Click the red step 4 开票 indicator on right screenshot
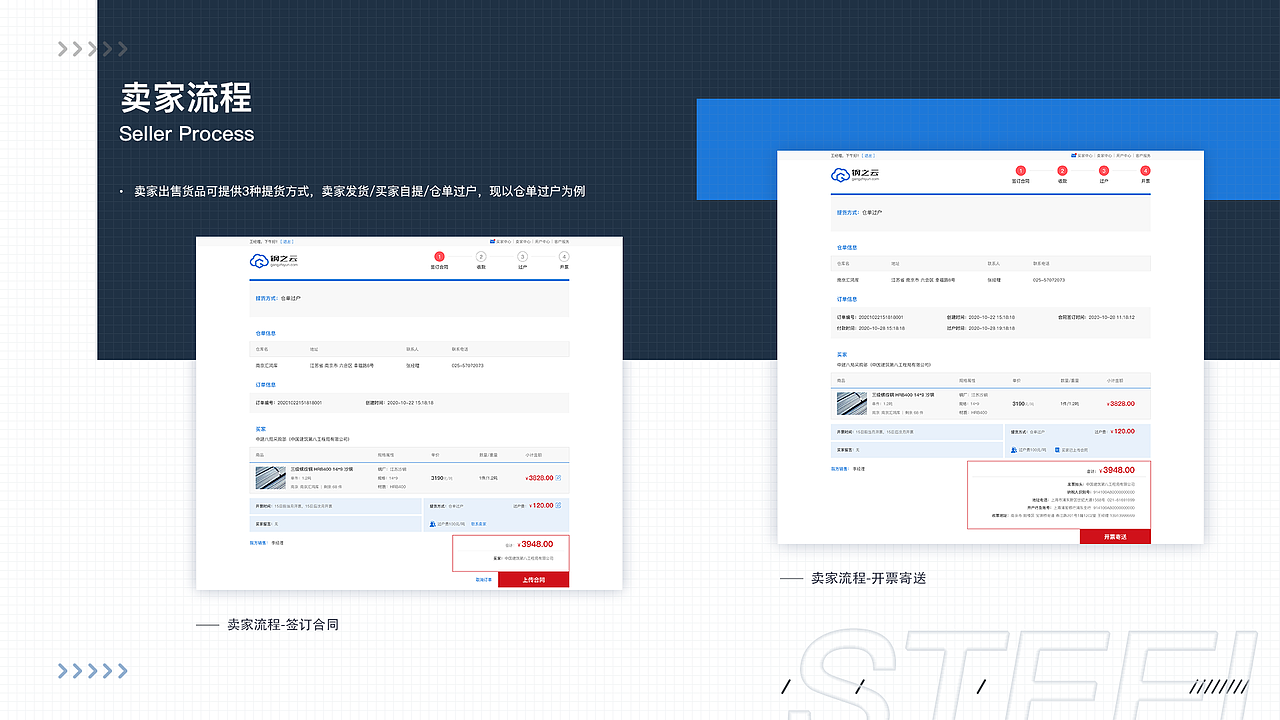This screenshot has height=720, width=1280. coord(1145,170)
